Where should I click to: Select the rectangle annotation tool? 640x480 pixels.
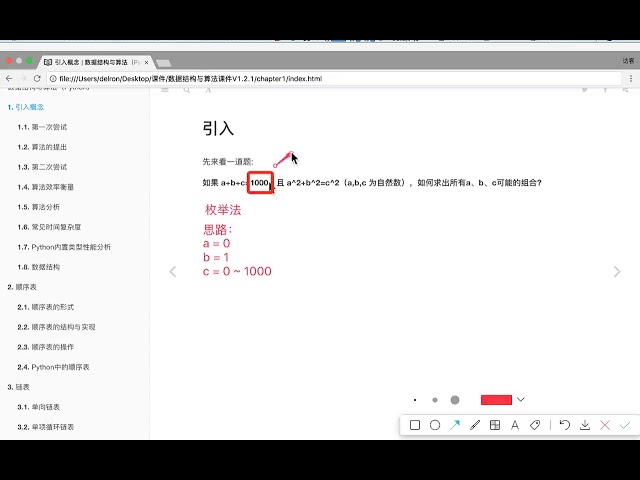pyautogui.click(x=415, y=425)
